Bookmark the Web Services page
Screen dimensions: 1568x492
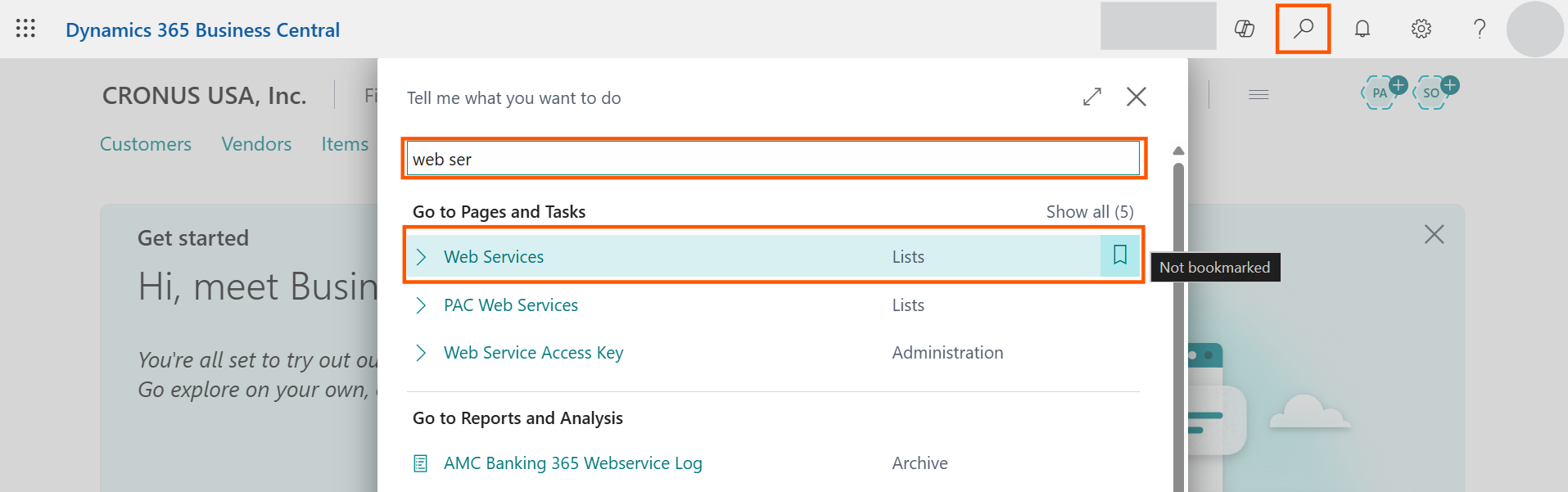pyautogui.click(x=1119, y=255)
